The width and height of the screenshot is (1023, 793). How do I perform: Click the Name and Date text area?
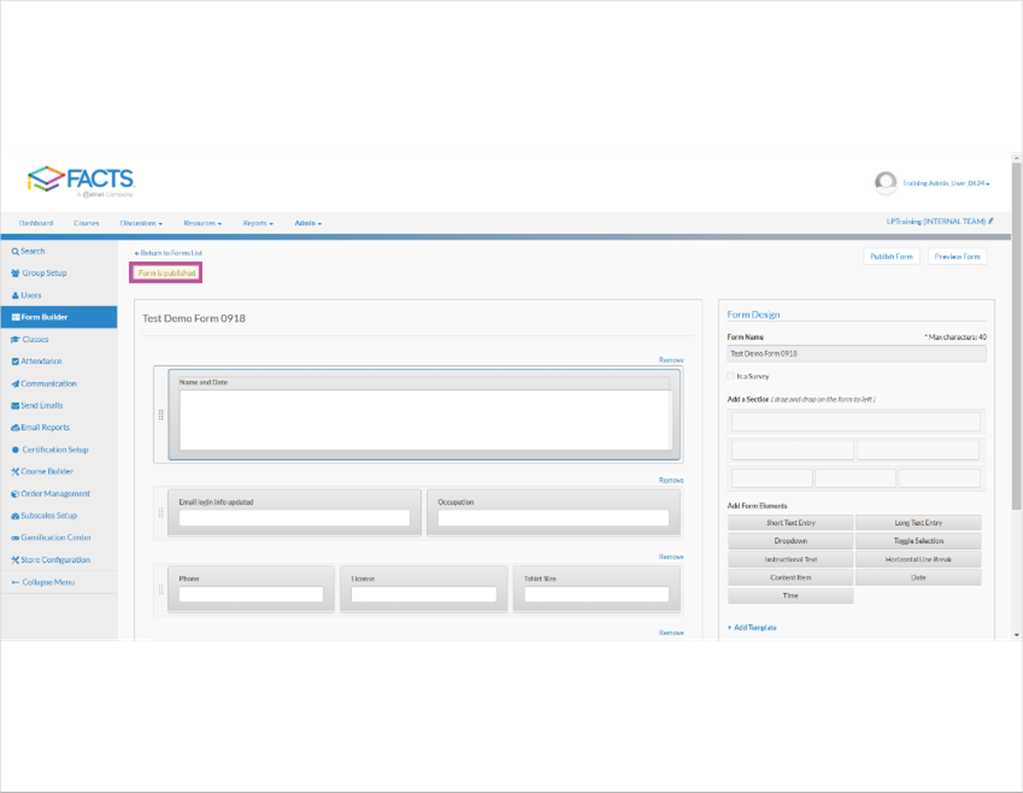pos(425,420)
